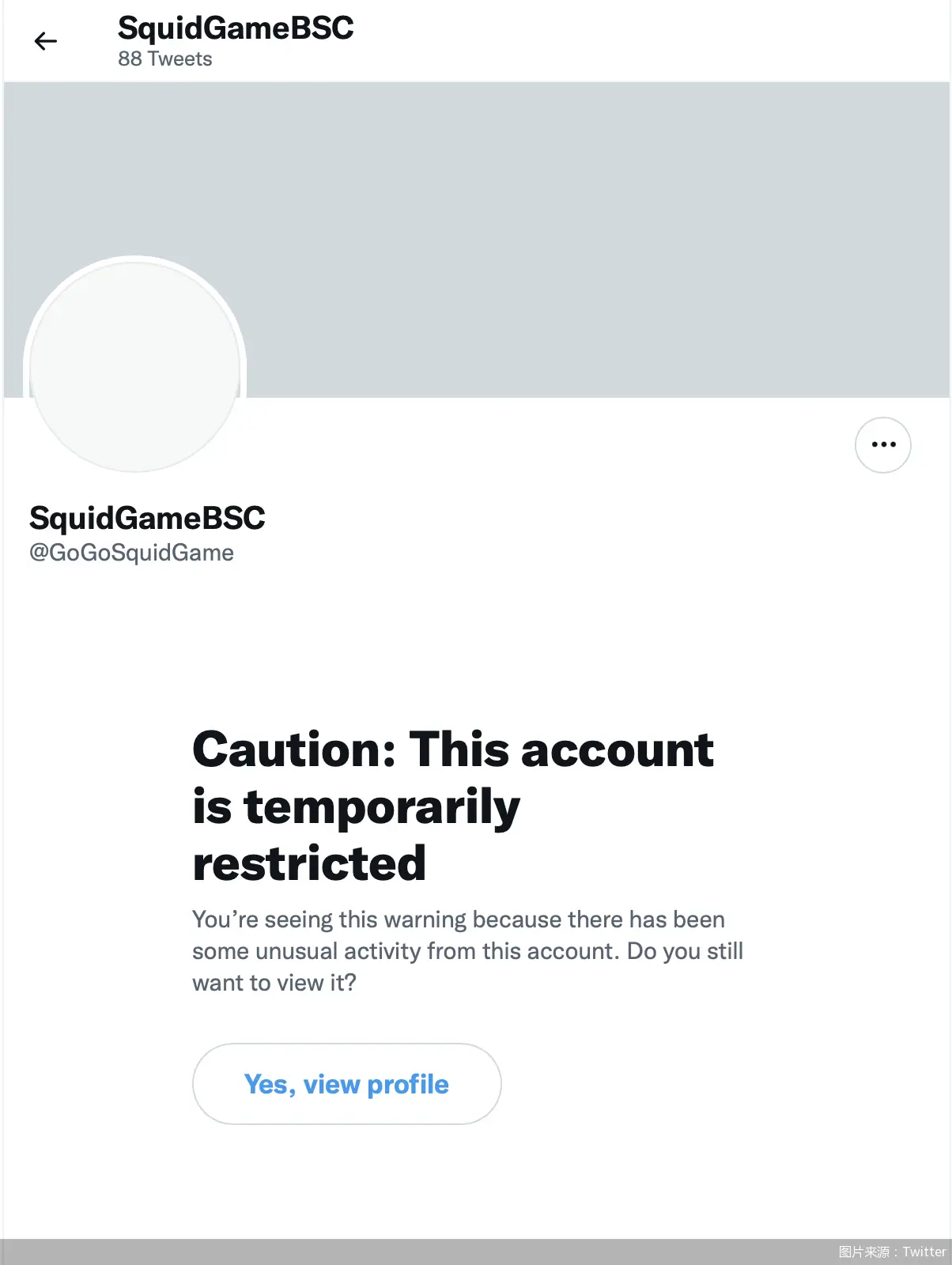Click the 'want to view it?' text
Viewport: 952px width, 1265px height.
274,983
